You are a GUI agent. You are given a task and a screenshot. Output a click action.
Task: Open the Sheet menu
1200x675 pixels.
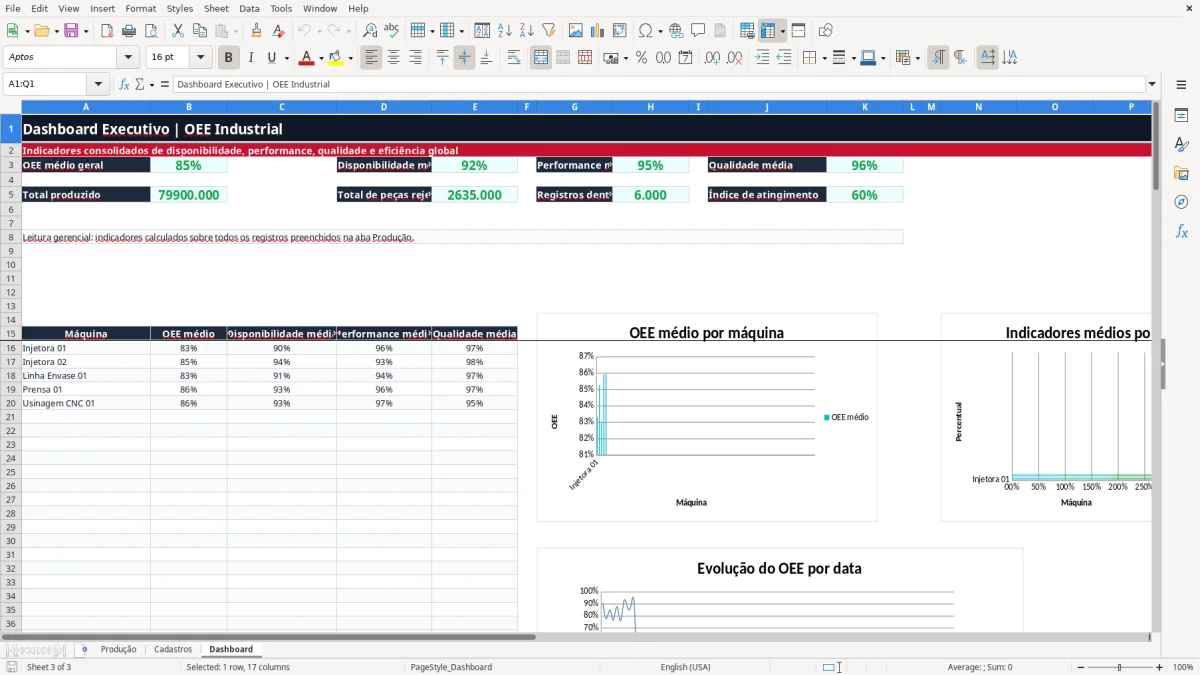[x=216, y=8]
